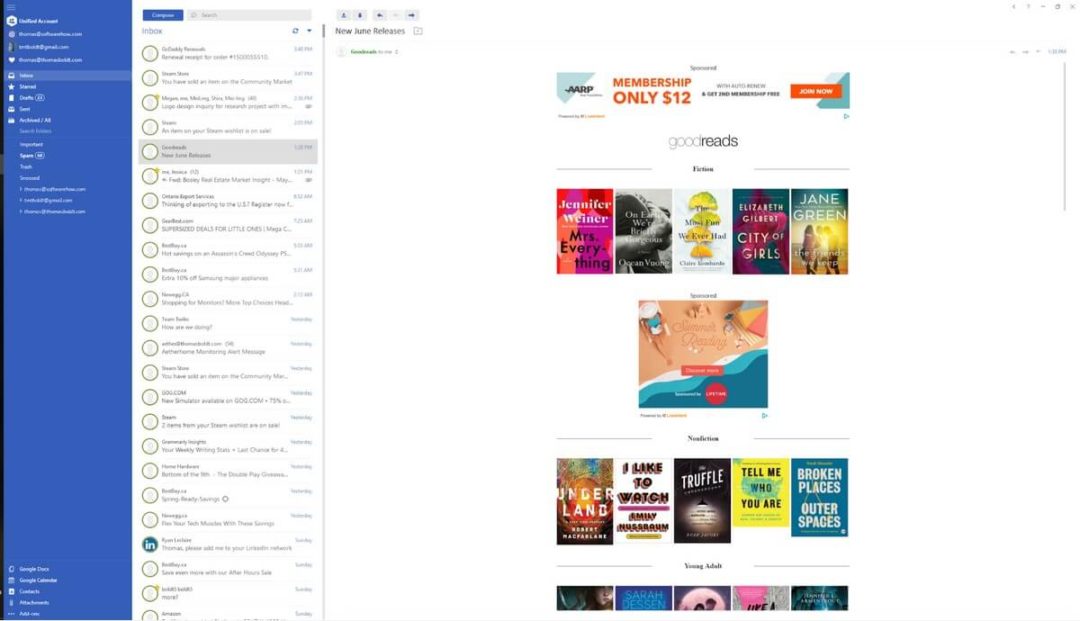The image size is (1080, 621).
Task: Open Attachments in the sidebar
Action: (34, 602)
